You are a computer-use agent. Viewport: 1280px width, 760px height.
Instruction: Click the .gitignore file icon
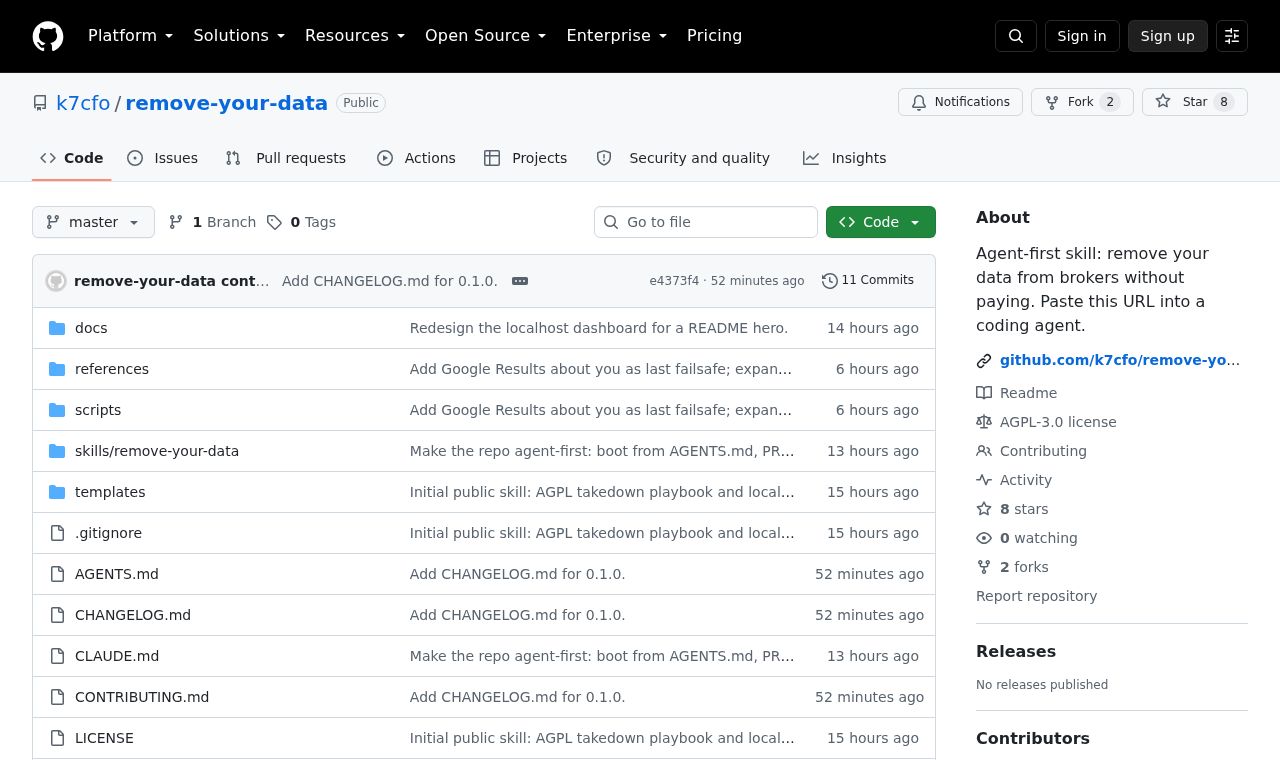(x=57, y=533)
